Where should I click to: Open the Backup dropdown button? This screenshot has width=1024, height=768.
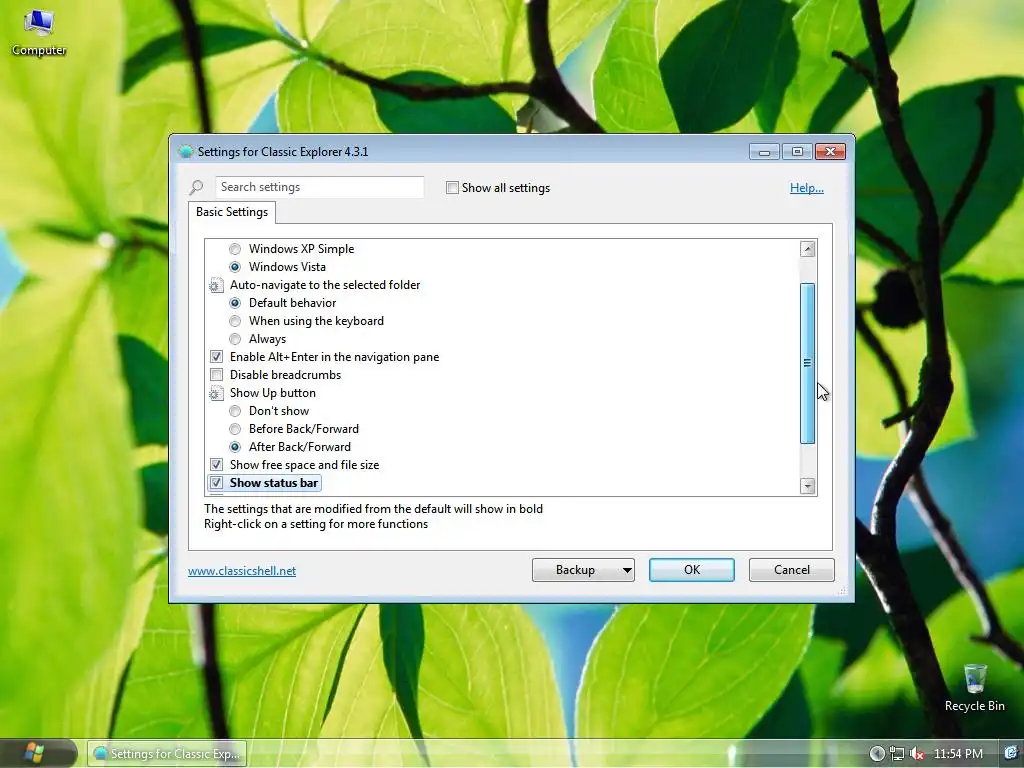[583, 570]
